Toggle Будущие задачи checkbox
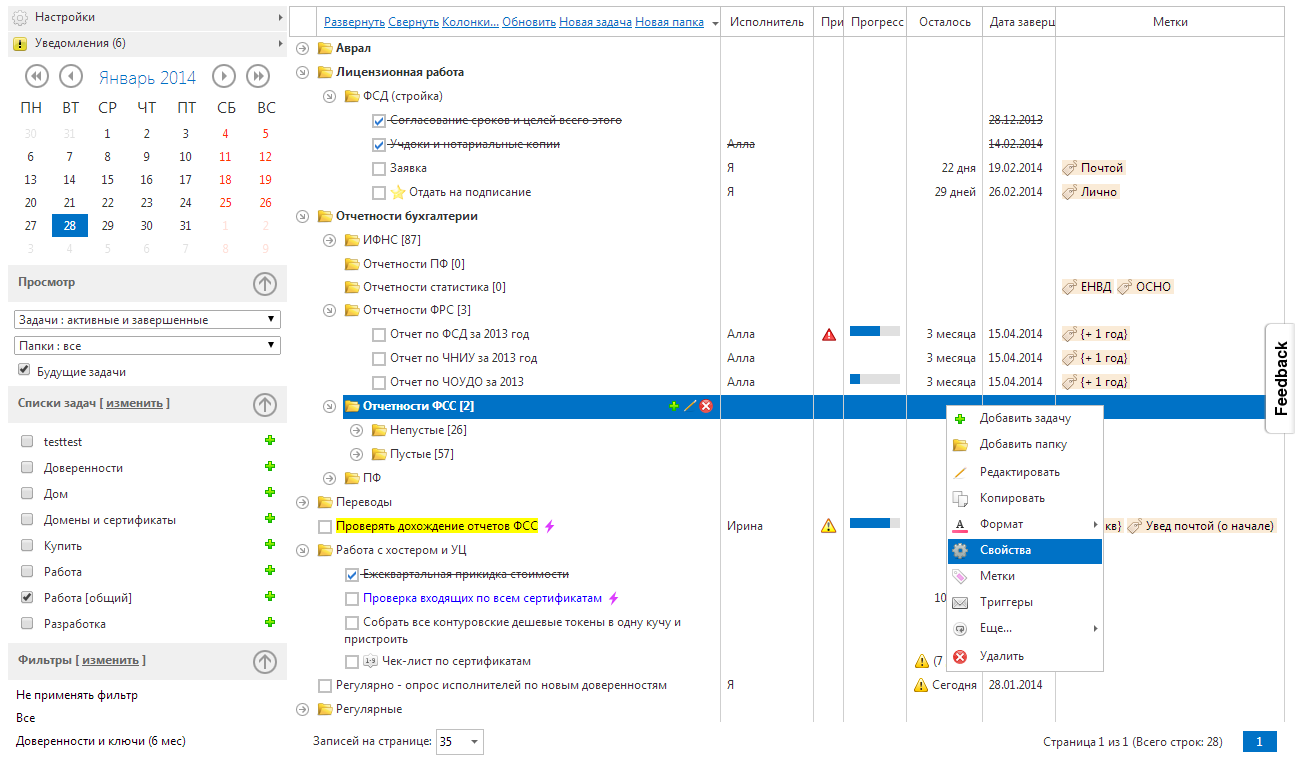 tap(25, 370)
